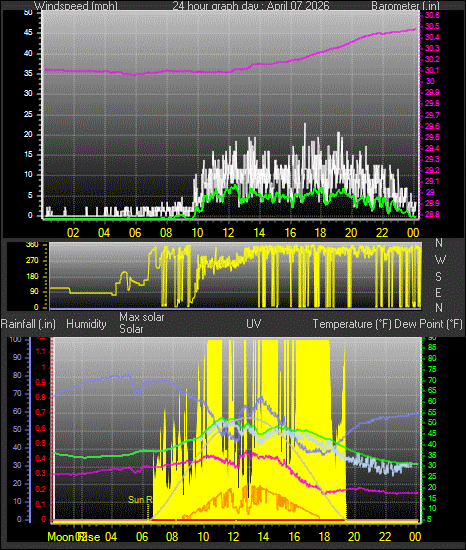Click 360 on the wind direction axis
Screen dimensions: 466x550
(32, 245)
